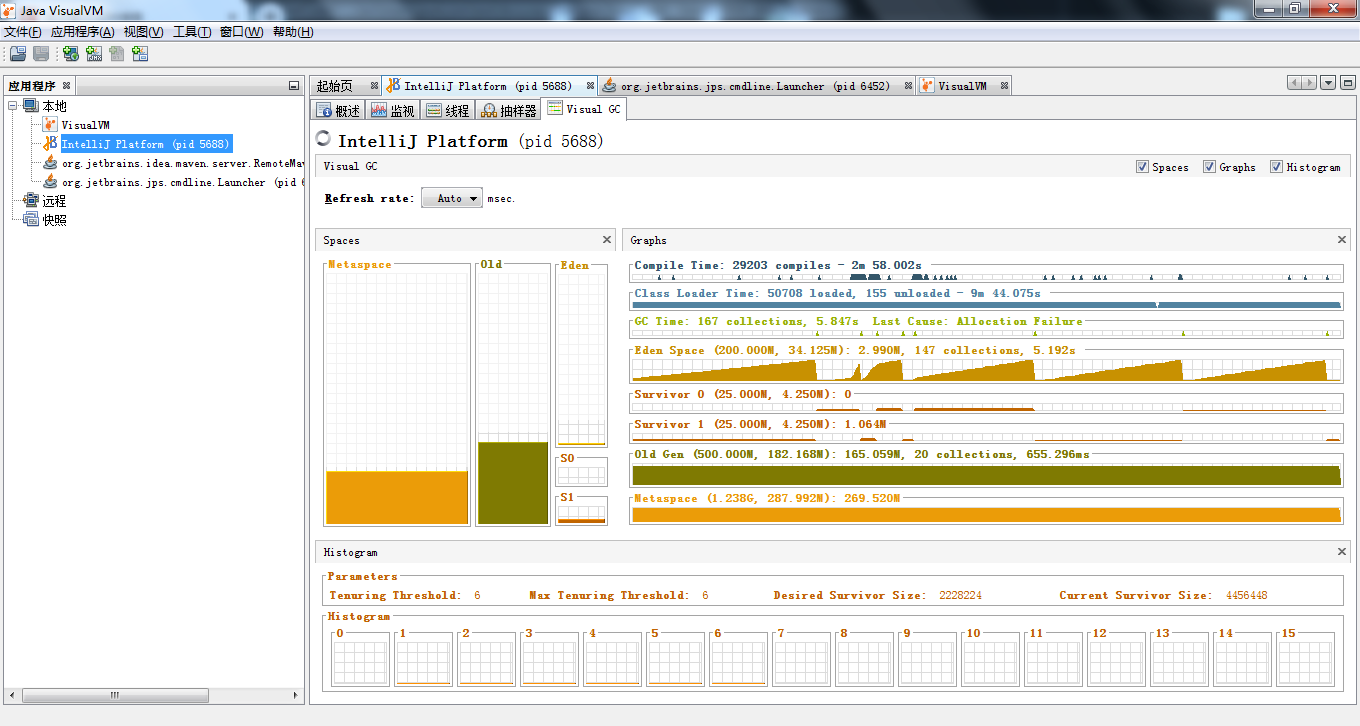Click left arrow of applications panel scrollbar

coord(13,694)
